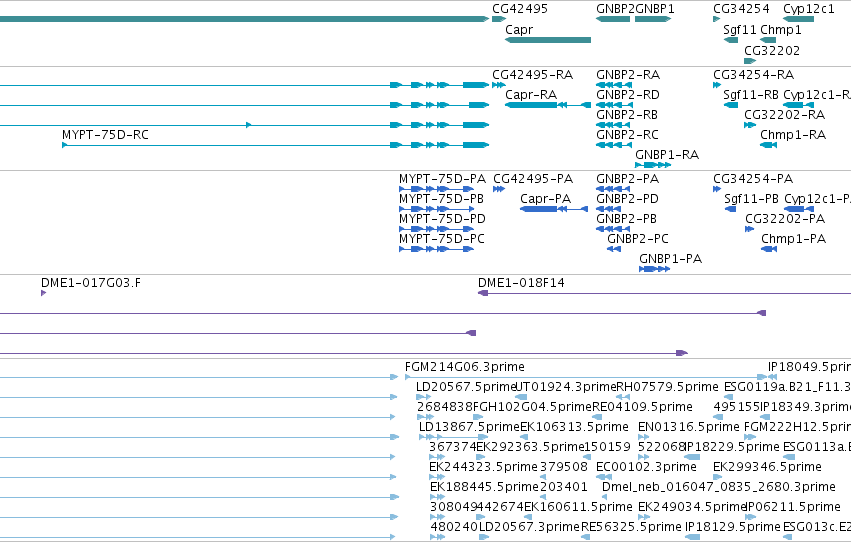
Task: Select the Cyp12c1 gene feature
Action: (798, 19)
